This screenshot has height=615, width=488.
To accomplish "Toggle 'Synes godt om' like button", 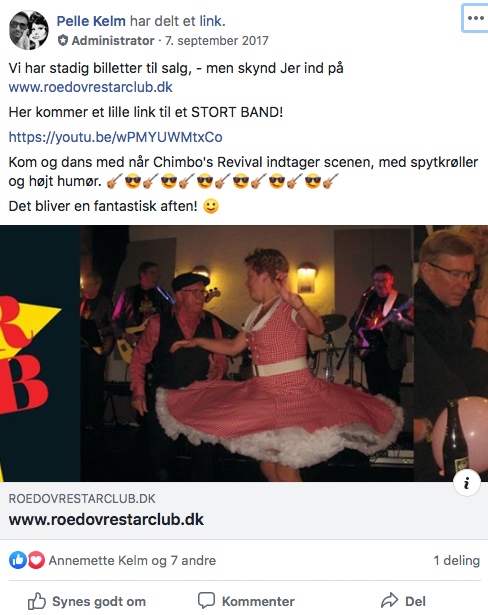I will point(87,601).
